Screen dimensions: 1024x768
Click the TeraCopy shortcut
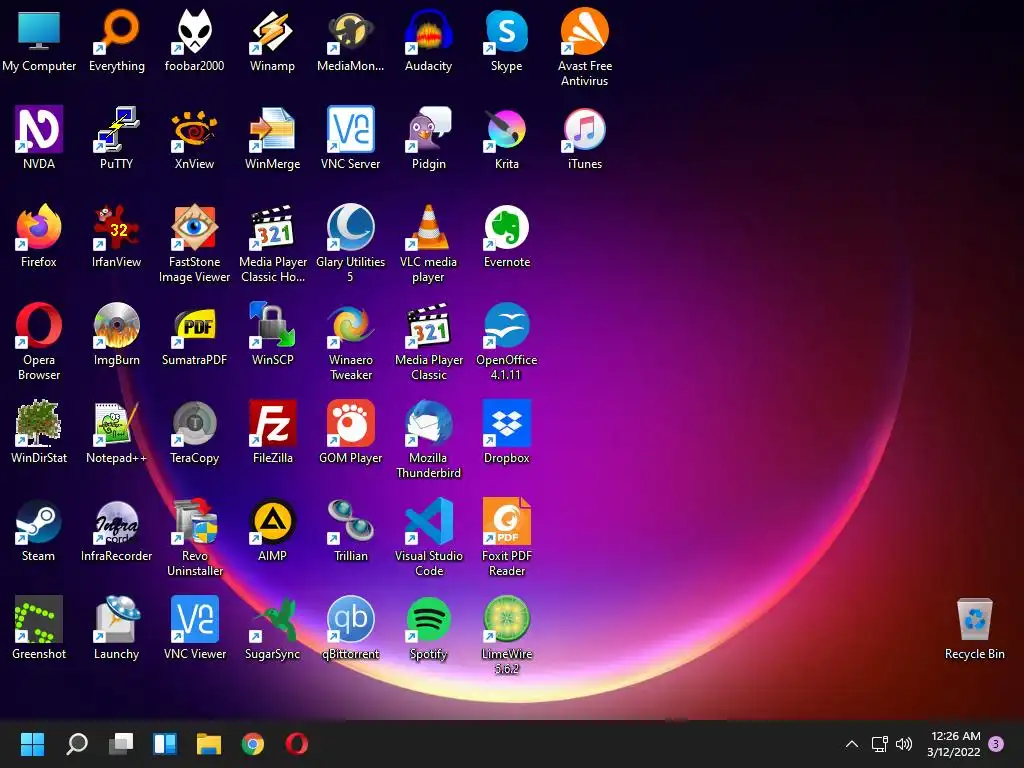tap(195, 423)
